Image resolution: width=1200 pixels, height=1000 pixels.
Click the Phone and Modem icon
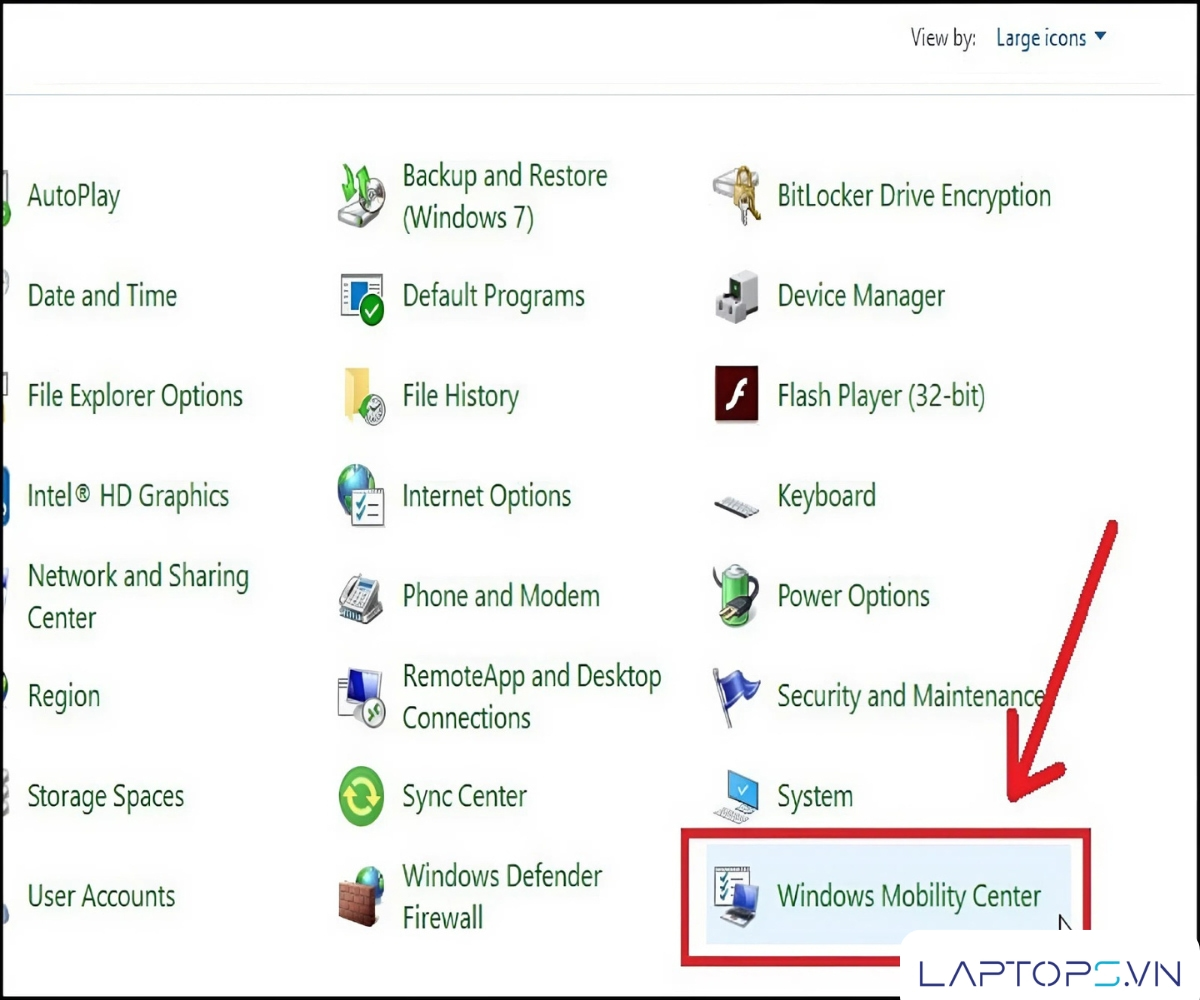point(362,597)
